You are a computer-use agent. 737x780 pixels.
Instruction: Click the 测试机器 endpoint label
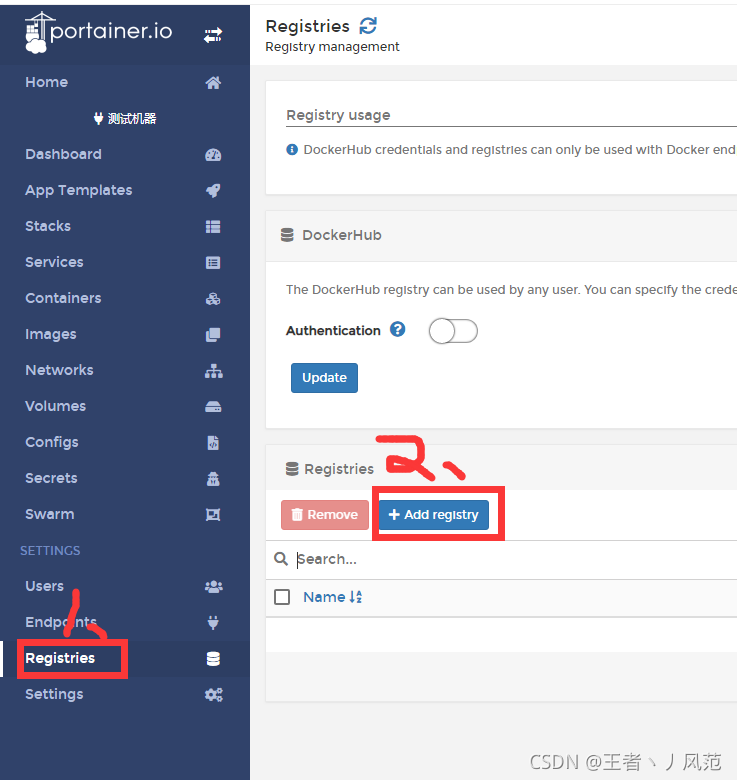[x=125, y=118]
